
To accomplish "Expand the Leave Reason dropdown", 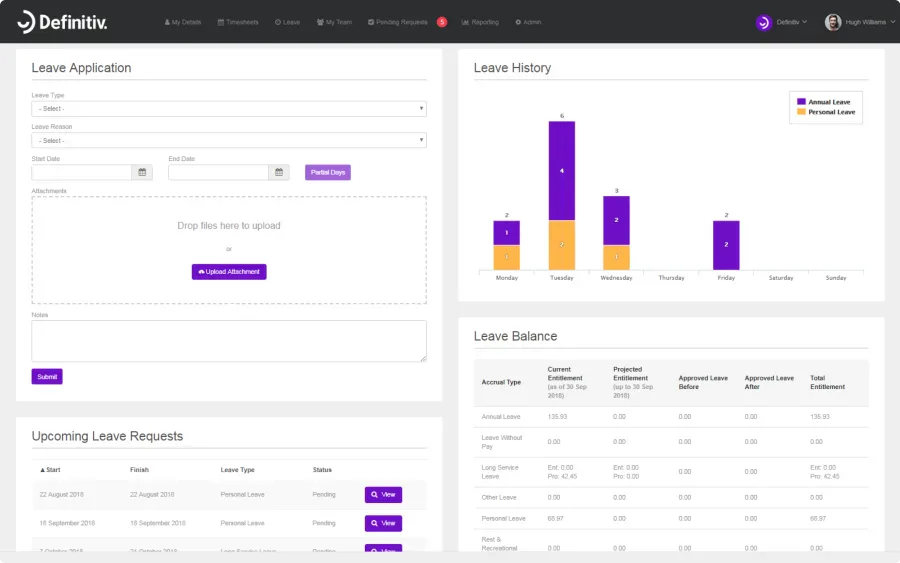I will [x=229, y=140].
